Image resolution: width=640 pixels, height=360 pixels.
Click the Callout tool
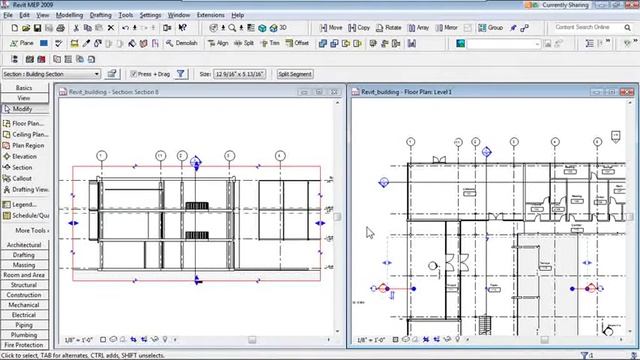17,178
